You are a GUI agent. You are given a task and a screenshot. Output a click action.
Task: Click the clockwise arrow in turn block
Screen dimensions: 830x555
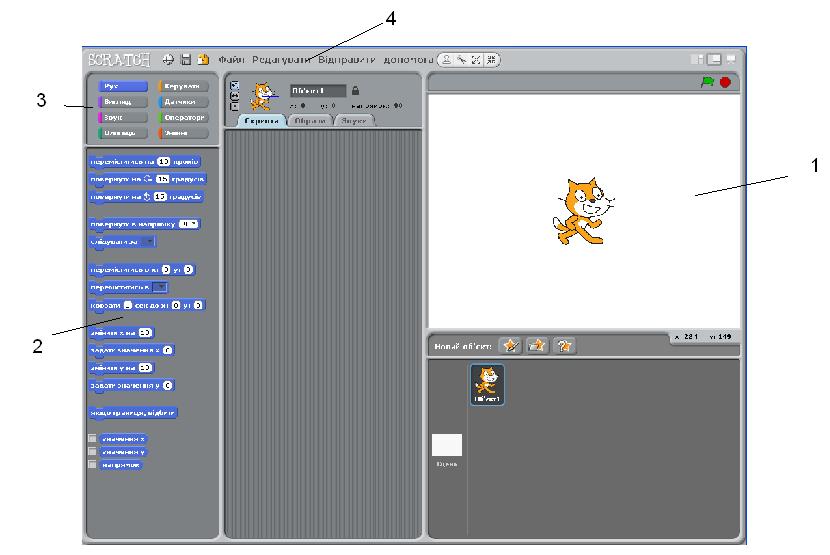click(148, 179)
